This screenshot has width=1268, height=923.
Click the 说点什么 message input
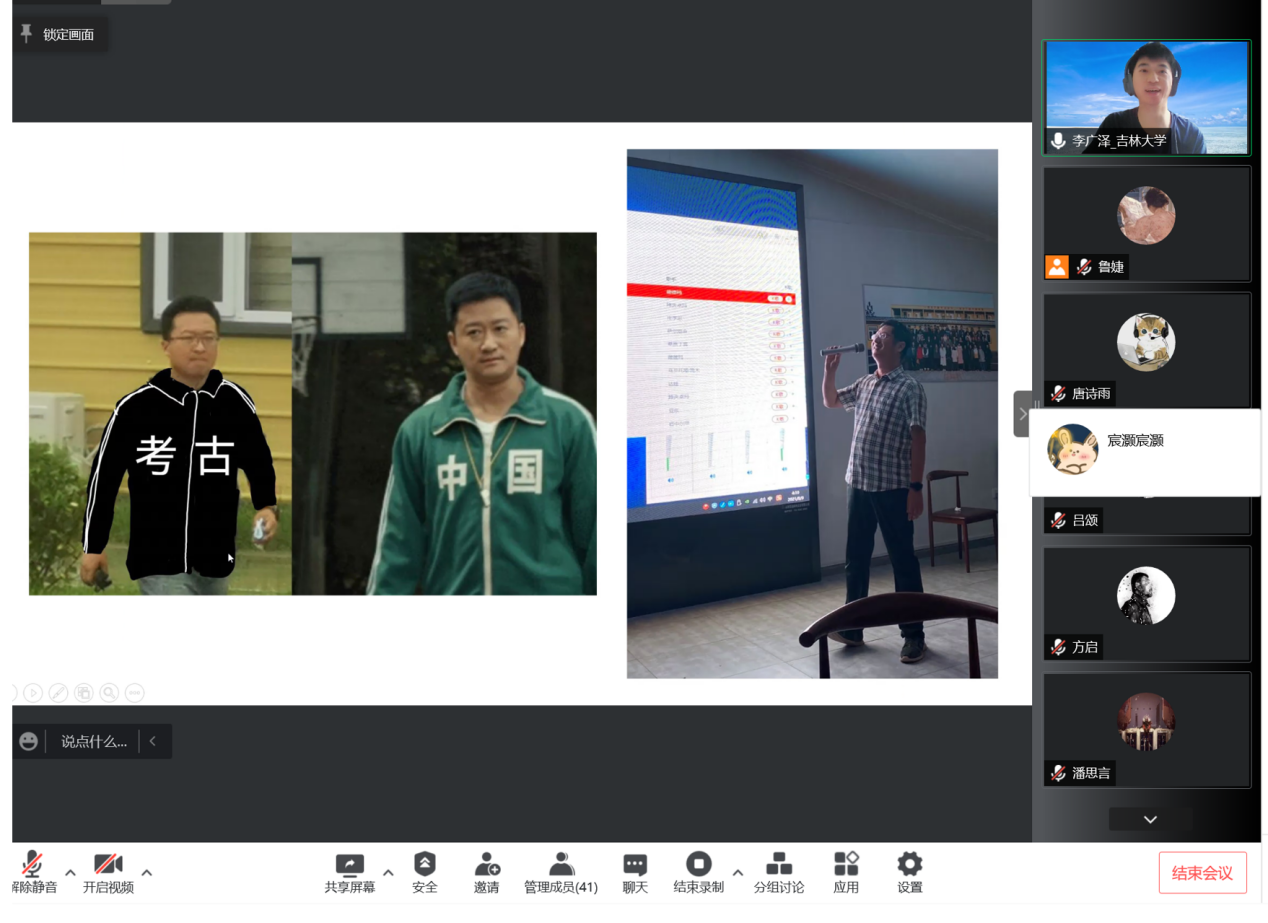94,742
